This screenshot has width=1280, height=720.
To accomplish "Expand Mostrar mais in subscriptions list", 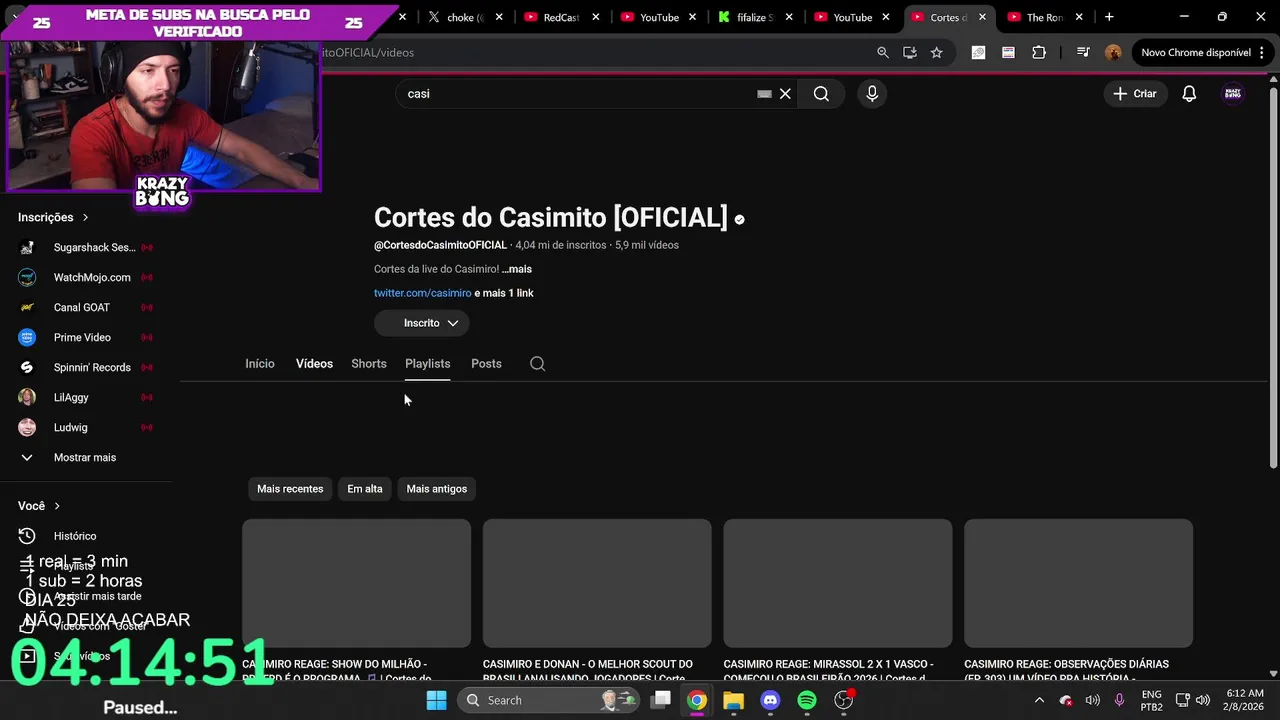I will [x=85, y=457].
